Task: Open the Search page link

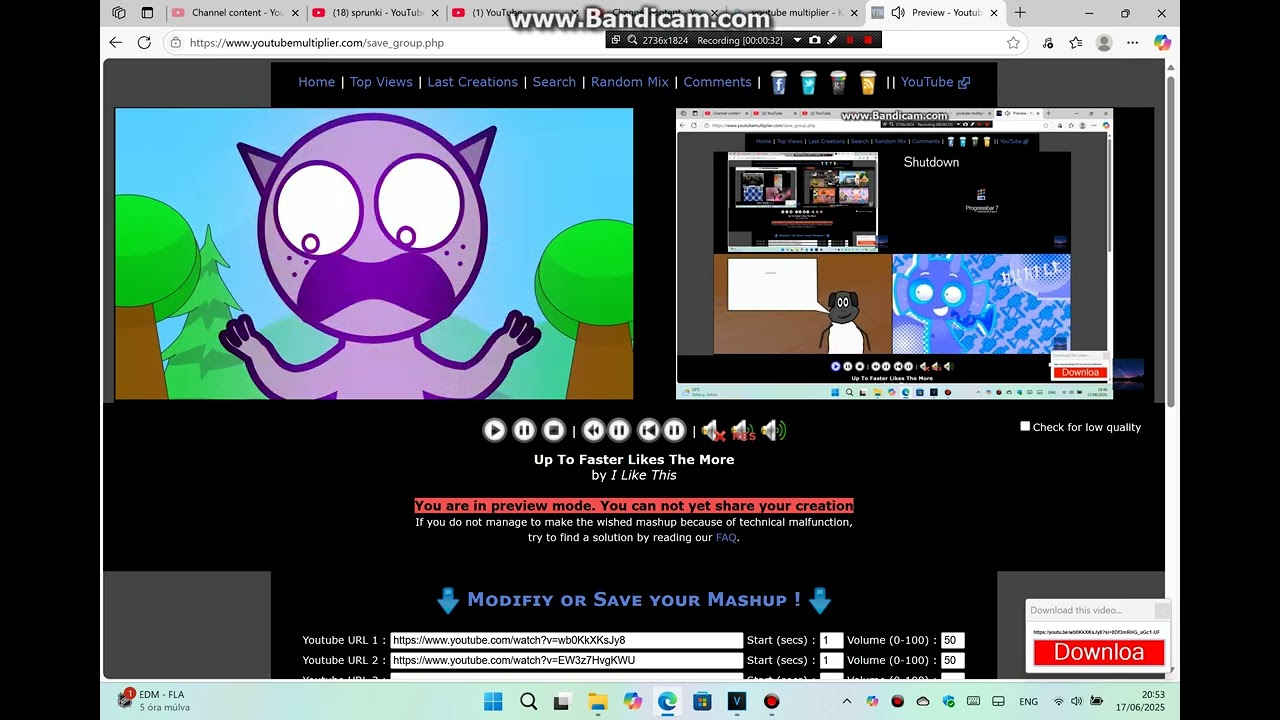Action: (554, 82)
